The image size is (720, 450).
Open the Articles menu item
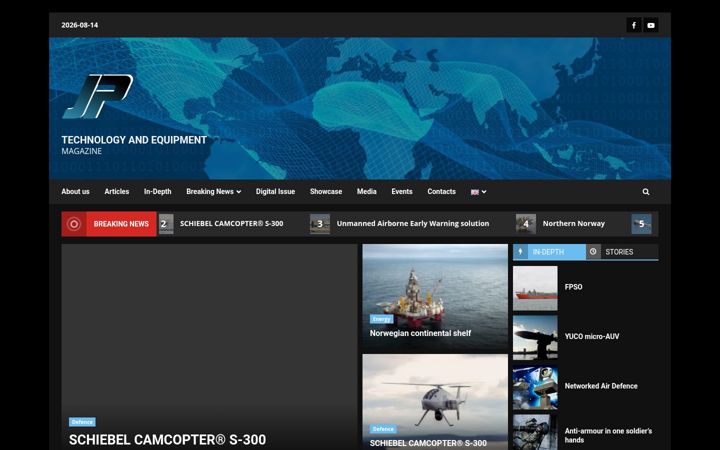117,191
